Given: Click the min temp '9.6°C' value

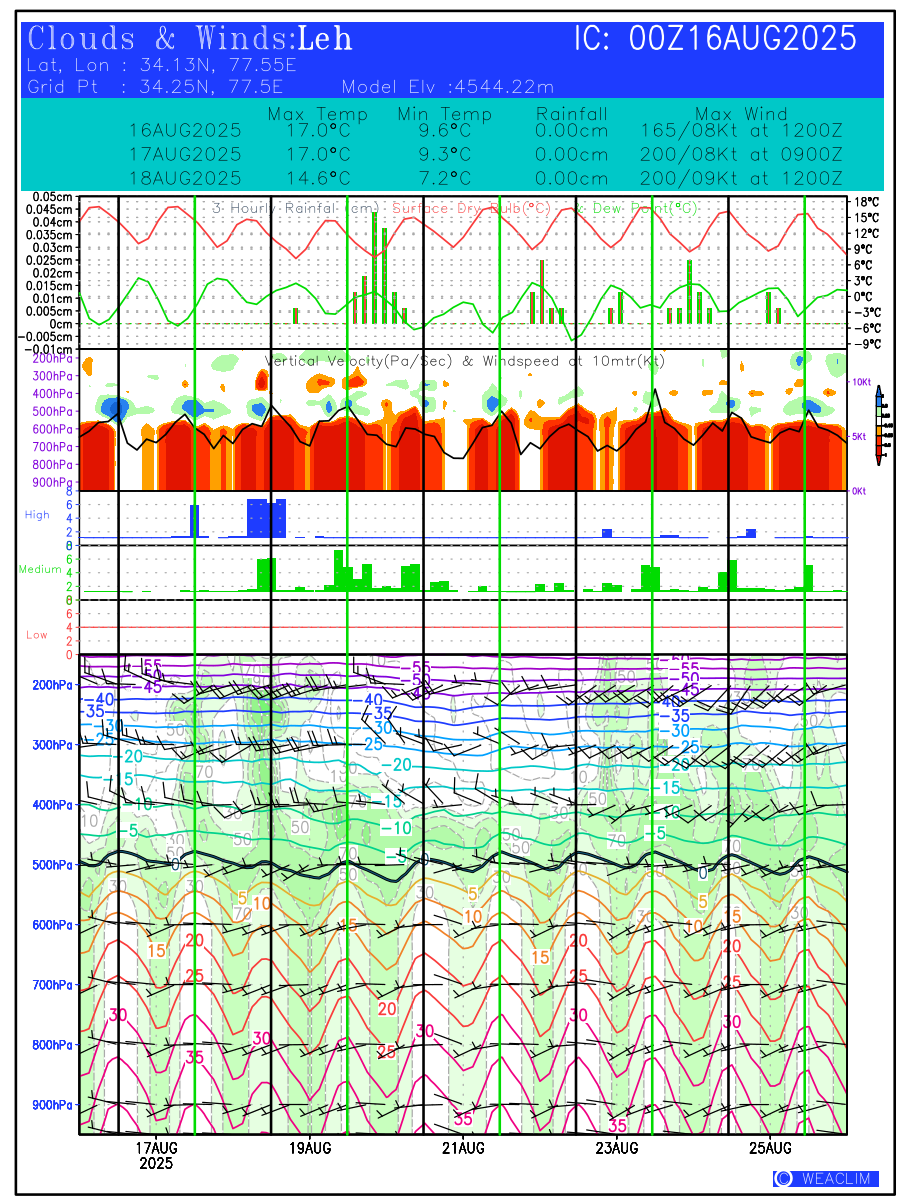Looking at the screenshot, I should click(445, 130).
